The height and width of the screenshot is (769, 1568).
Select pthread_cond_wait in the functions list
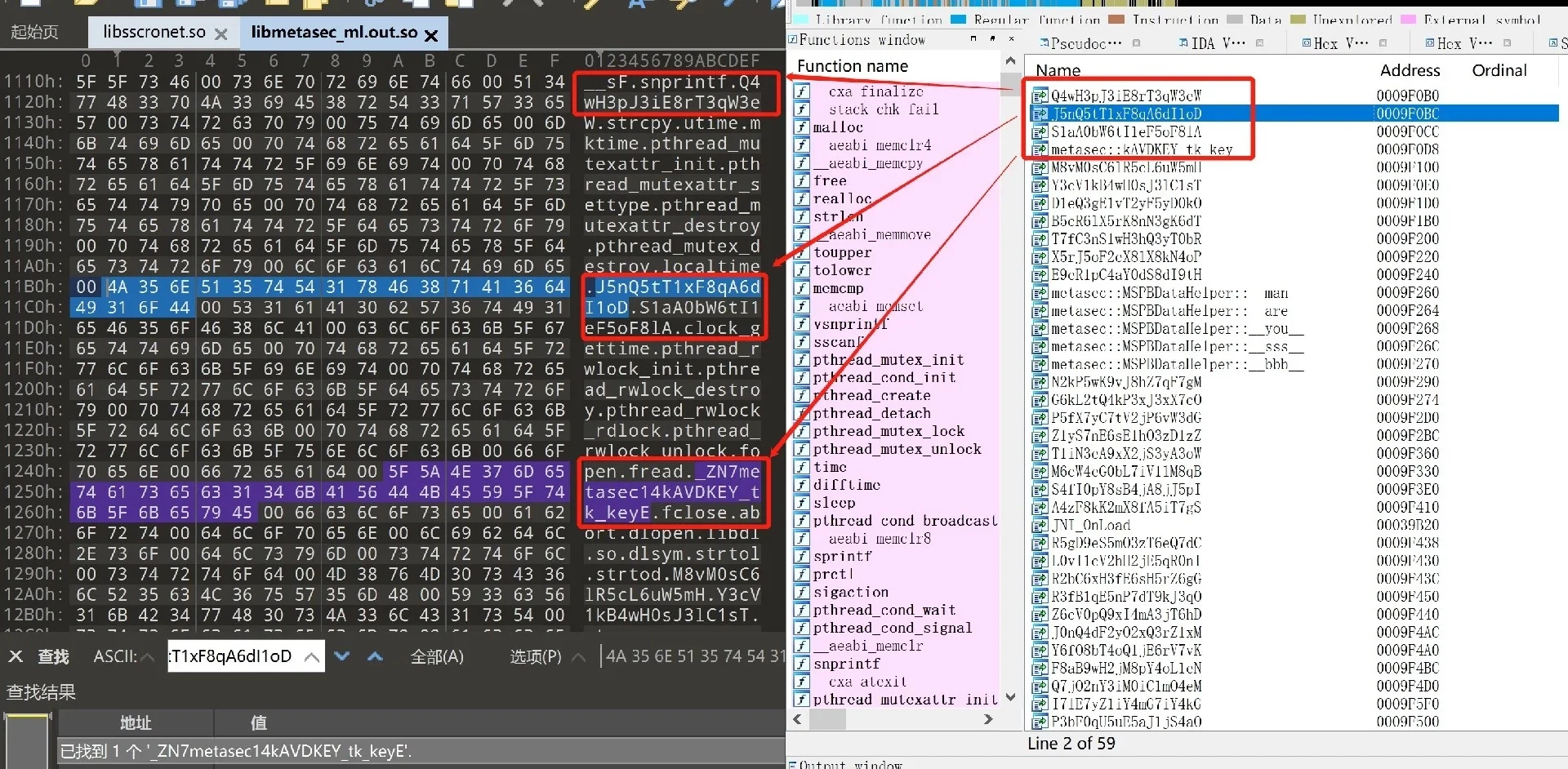884,610
